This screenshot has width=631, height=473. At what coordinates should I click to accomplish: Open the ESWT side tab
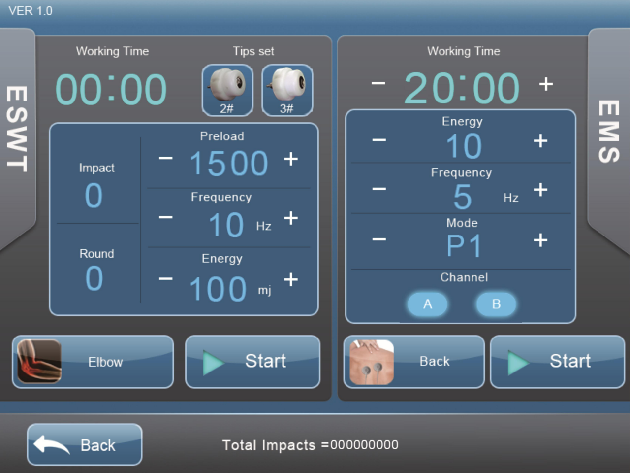click(16, 130)
